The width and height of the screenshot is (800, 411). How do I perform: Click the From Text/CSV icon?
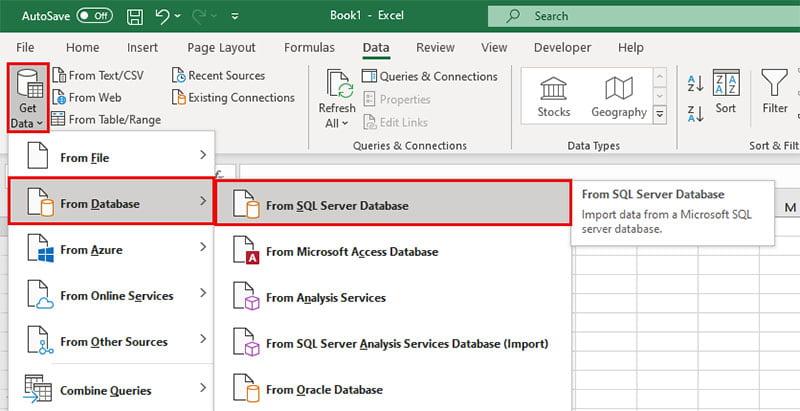coord(59,75)
